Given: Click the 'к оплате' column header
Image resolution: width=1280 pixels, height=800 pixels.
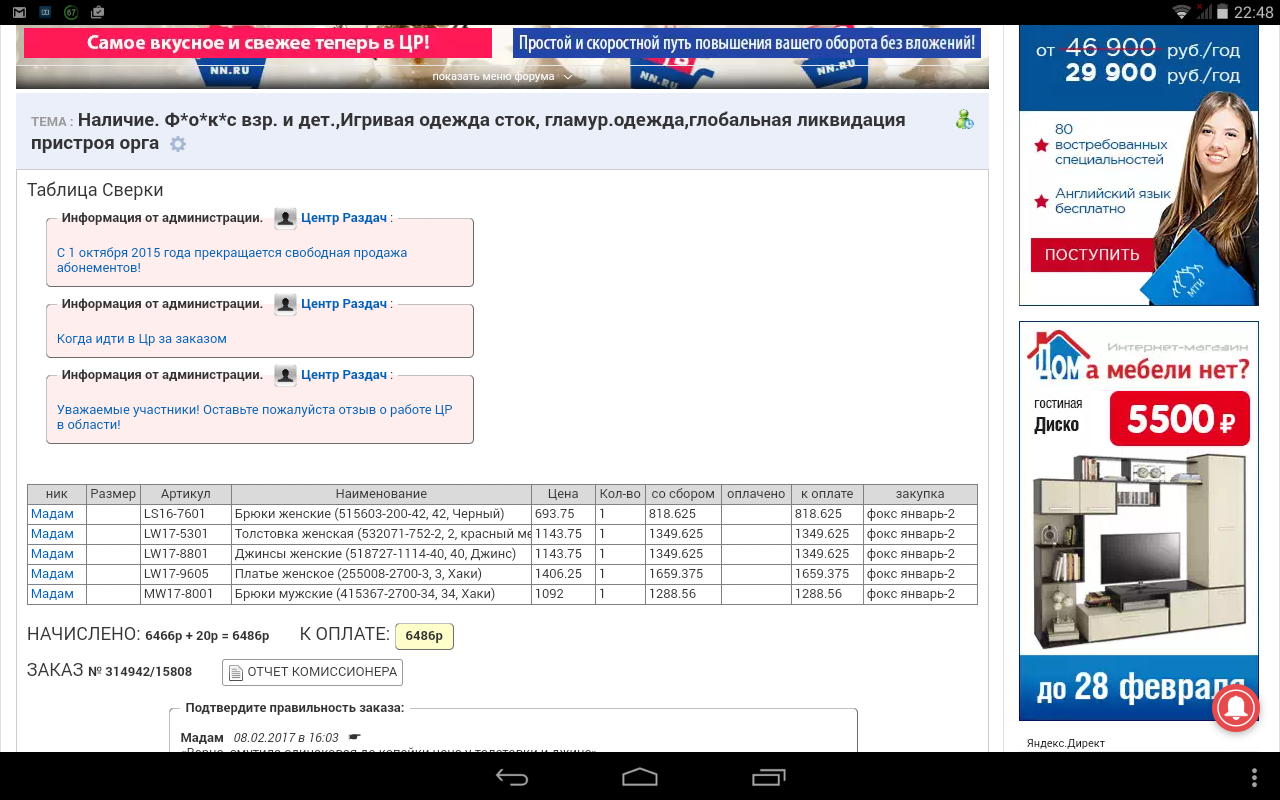Looking at the screenshot, I should pos(827,494).
